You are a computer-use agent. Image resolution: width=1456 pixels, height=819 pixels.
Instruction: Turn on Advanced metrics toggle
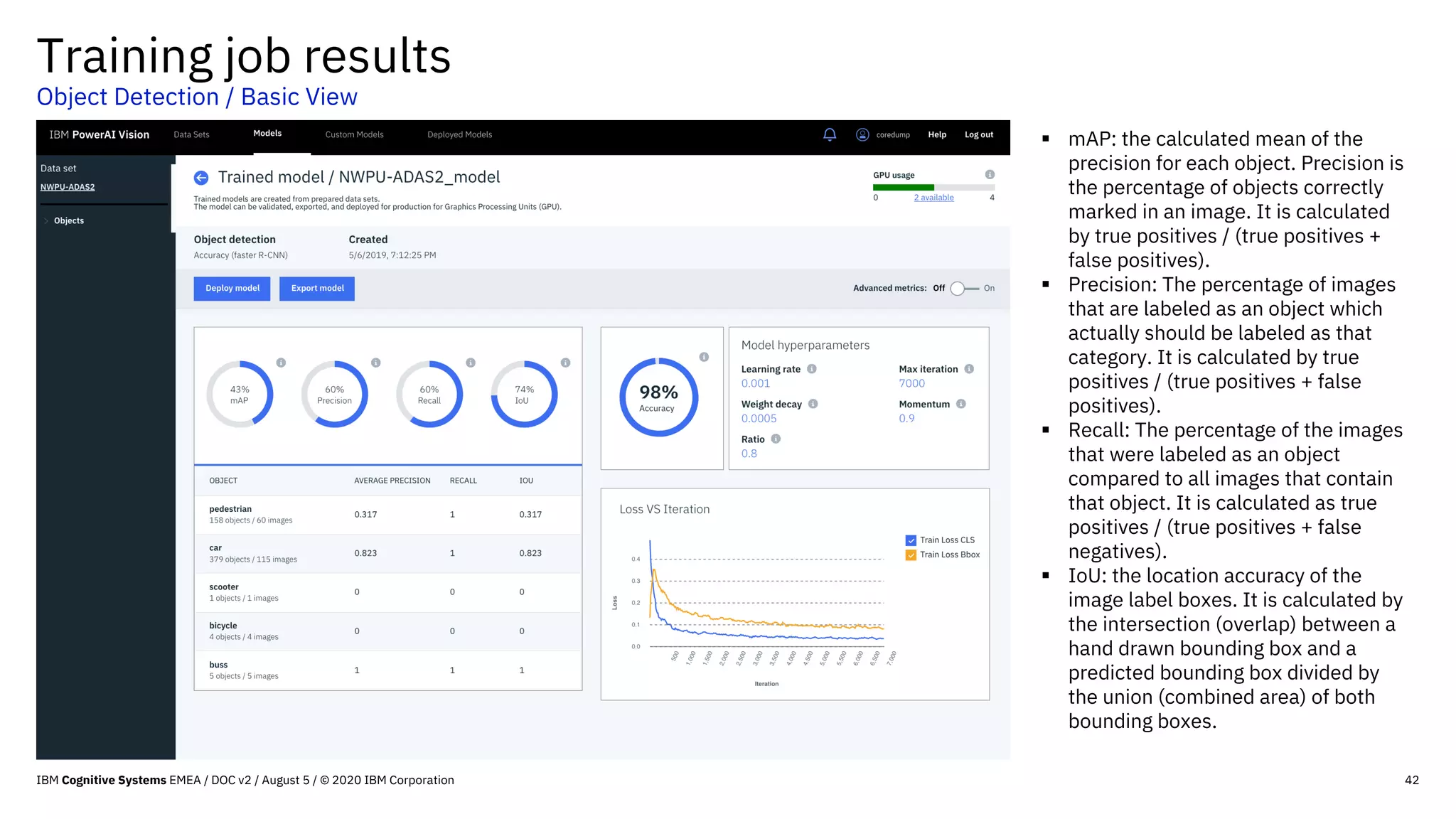coord(964,288)
